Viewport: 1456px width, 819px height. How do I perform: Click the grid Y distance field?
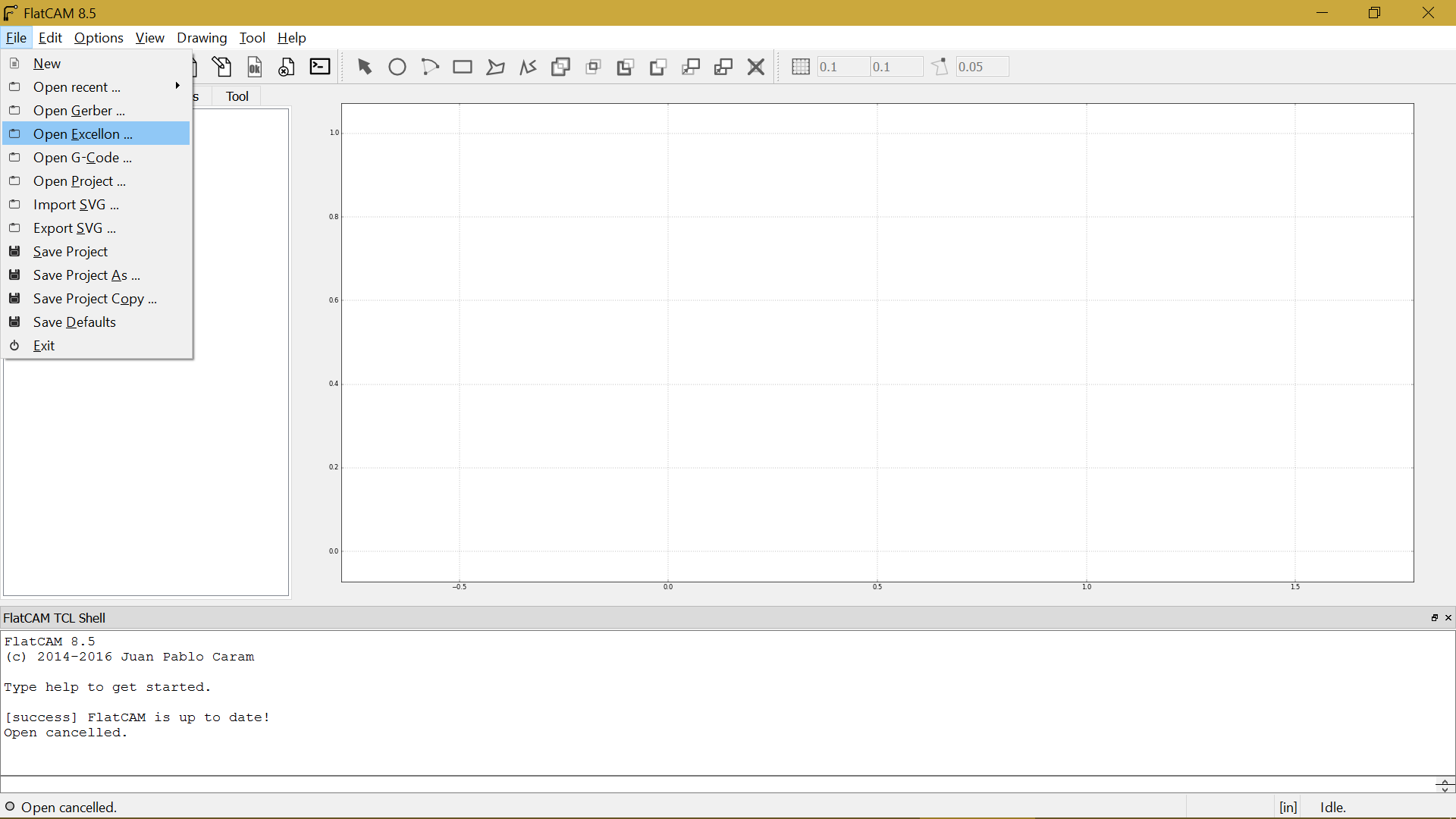tap(896, 67)
